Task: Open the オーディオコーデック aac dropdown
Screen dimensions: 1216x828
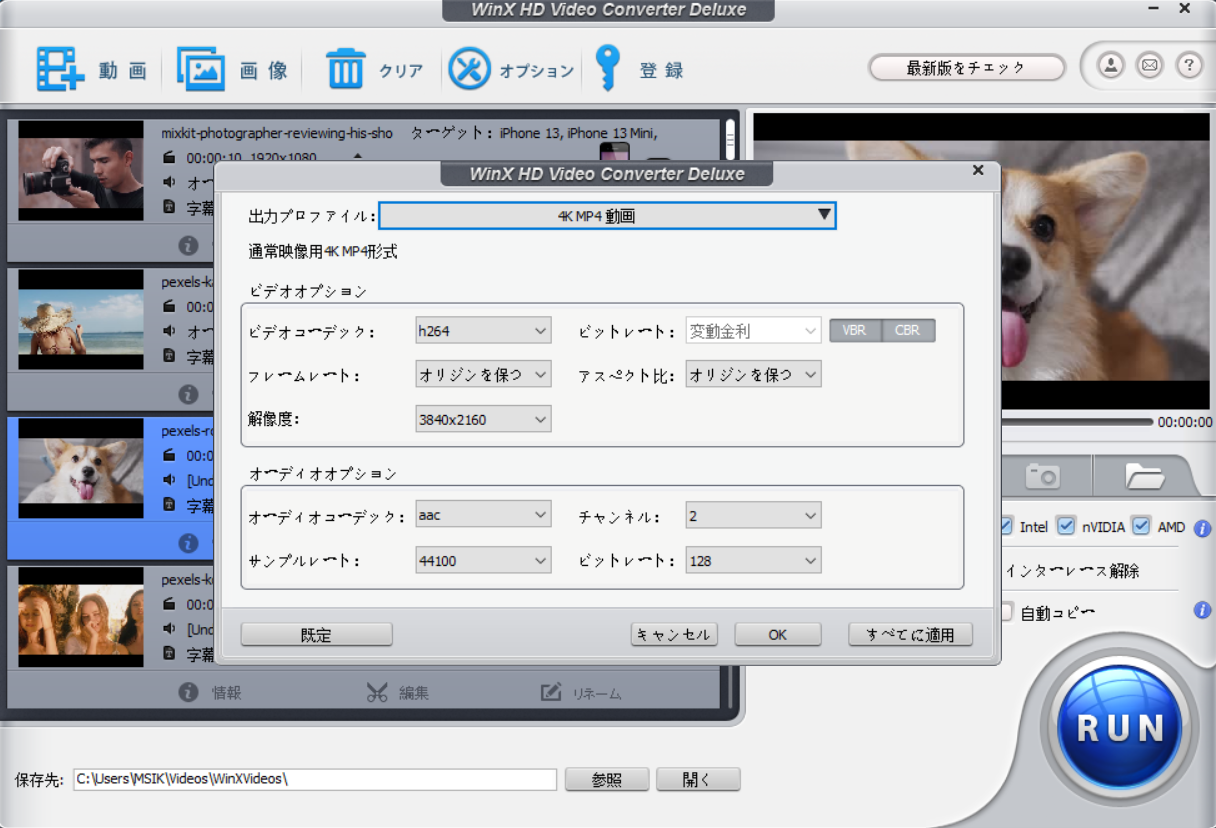Action: click(483, 516)
